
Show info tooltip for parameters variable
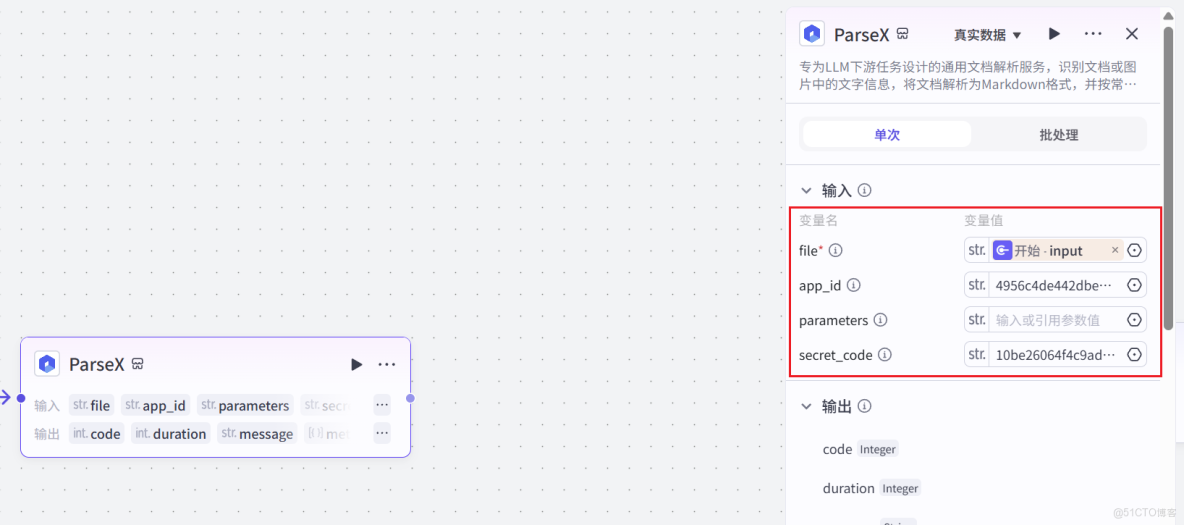[x=880, y=320]
